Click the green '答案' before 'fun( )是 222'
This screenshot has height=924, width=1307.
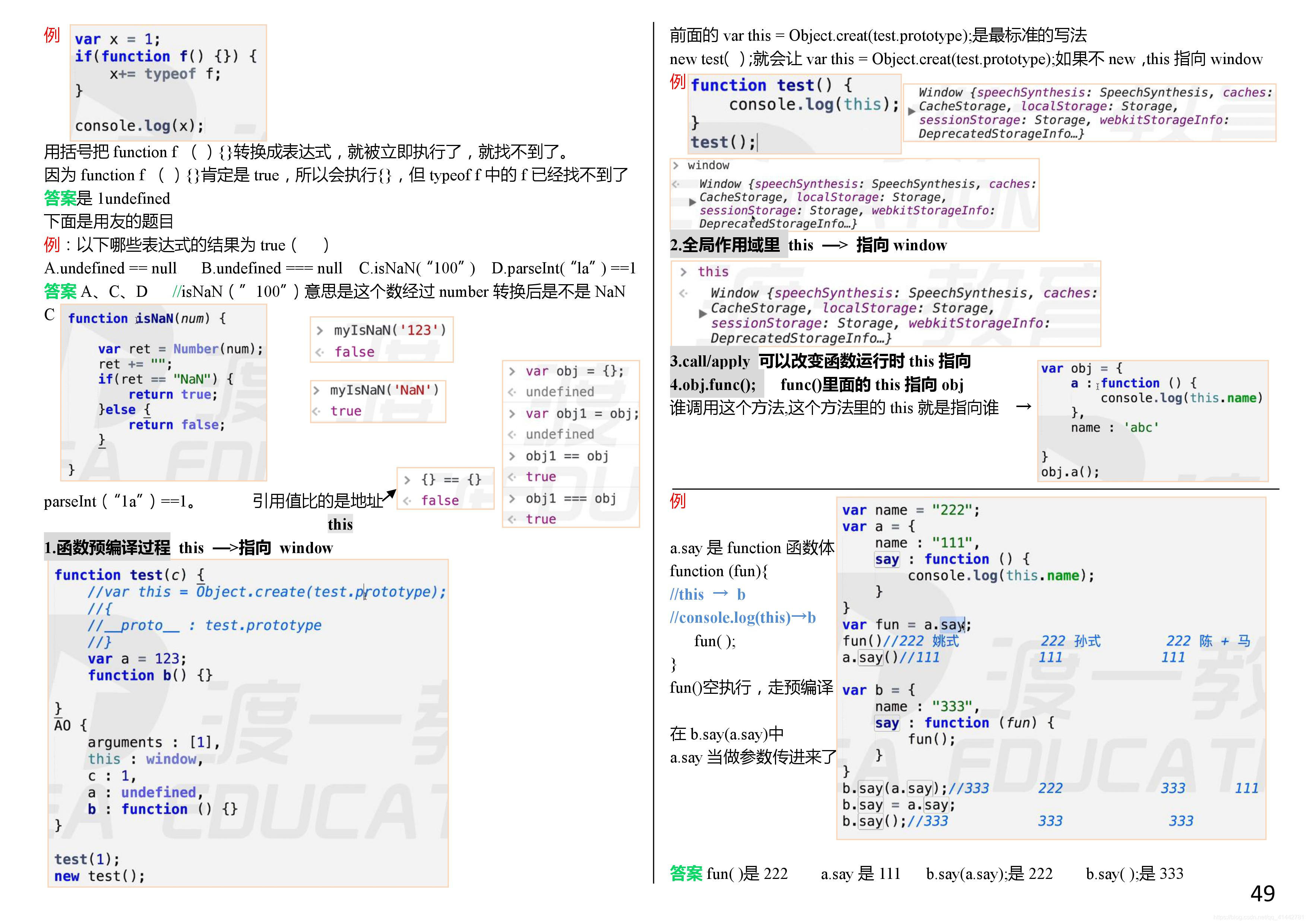[x=686, y=873]
